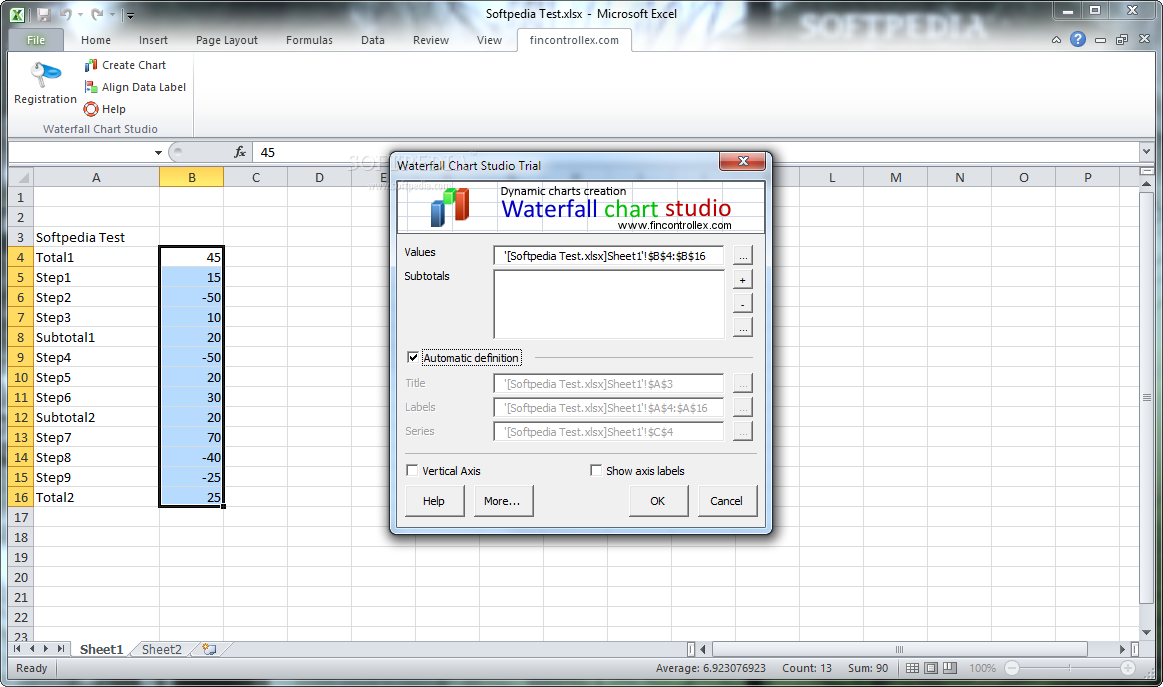1163x687 pixels.
Task: Click the Save icon in quick access toolbar
Action: tap(43, 14)
